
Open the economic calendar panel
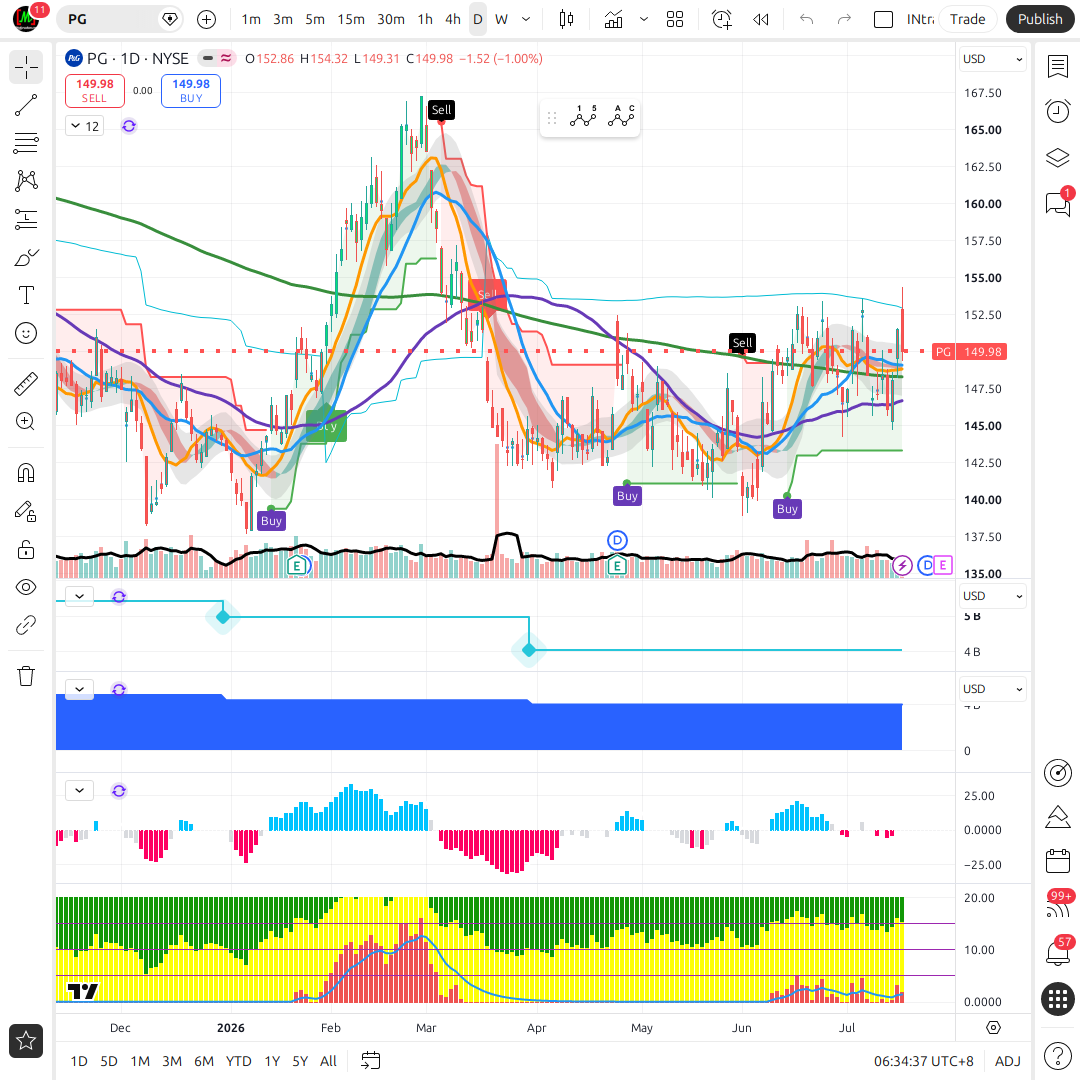pyautogui.click(x=1057, y=861)
